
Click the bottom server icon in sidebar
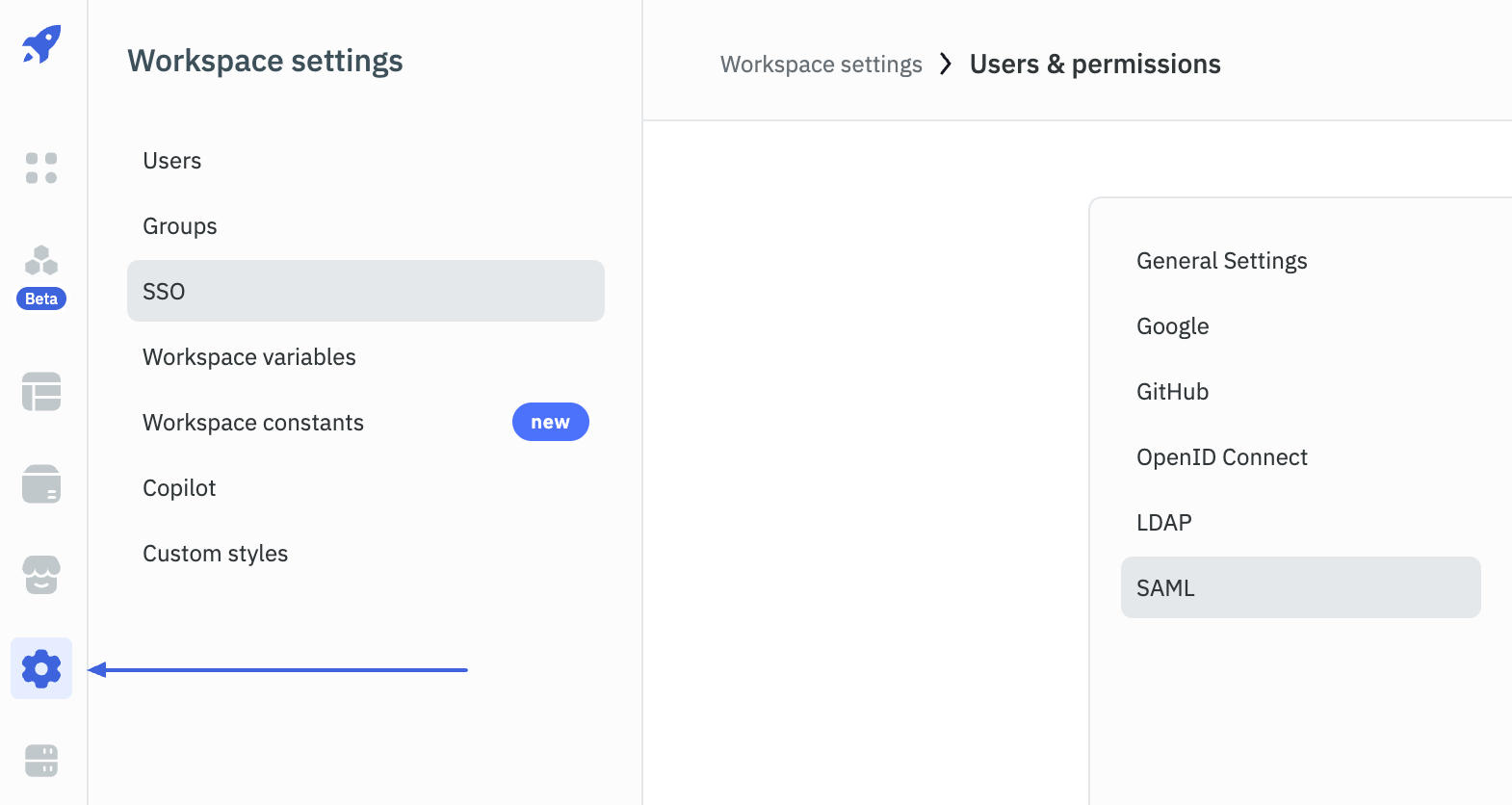pyautogui.click(x=41, y=761)
